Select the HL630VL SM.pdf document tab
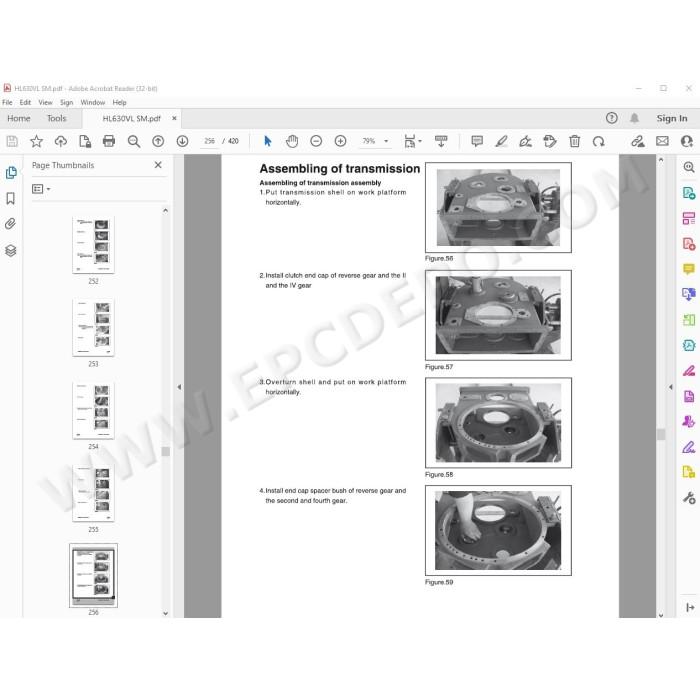Screen dimensions: 700x700 (131, 118)
